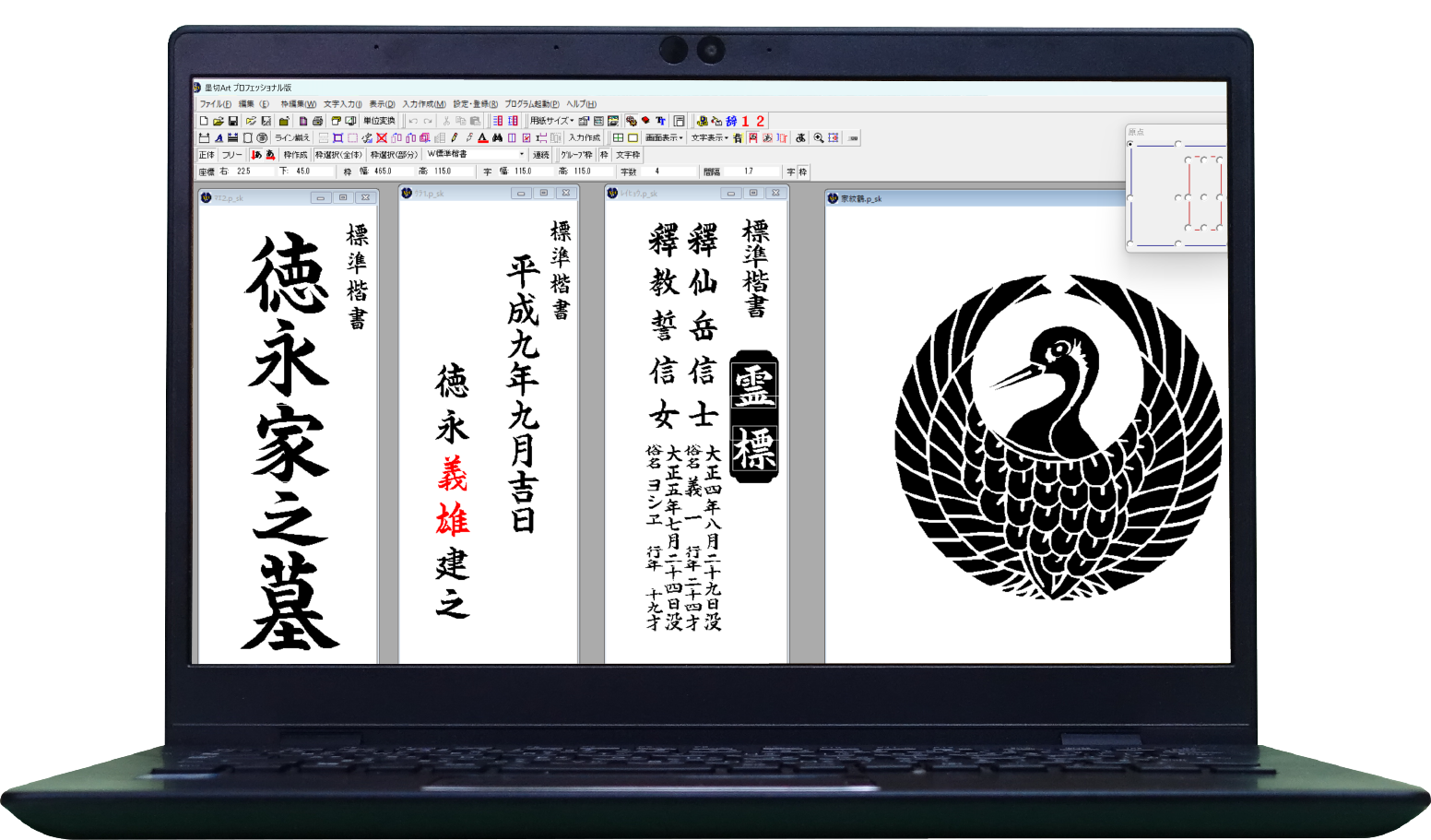Save using the floppy disk icon
Screen dimensions: 1431x840
[x=233, y=121]
